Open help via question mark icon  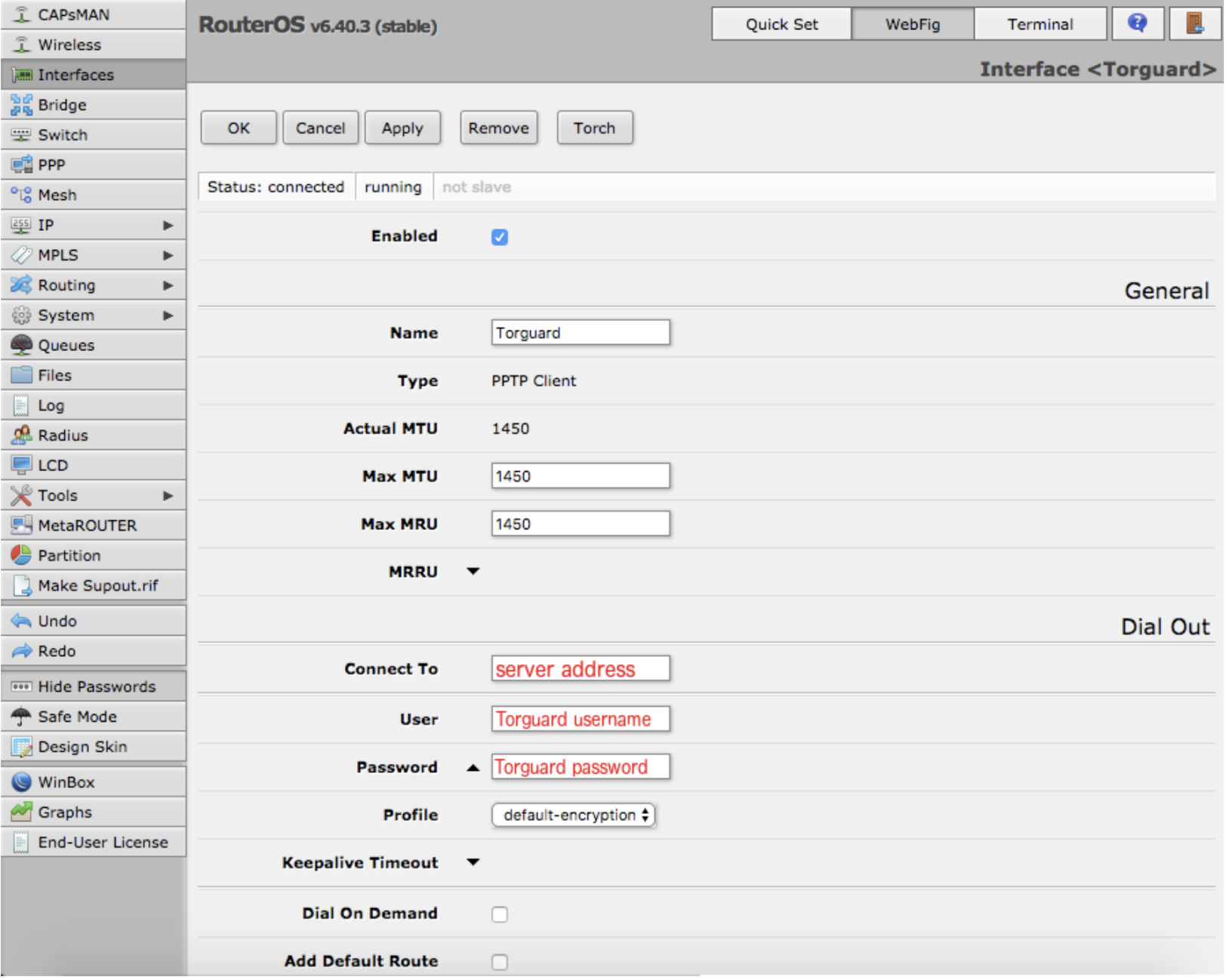coord(1138,23)
